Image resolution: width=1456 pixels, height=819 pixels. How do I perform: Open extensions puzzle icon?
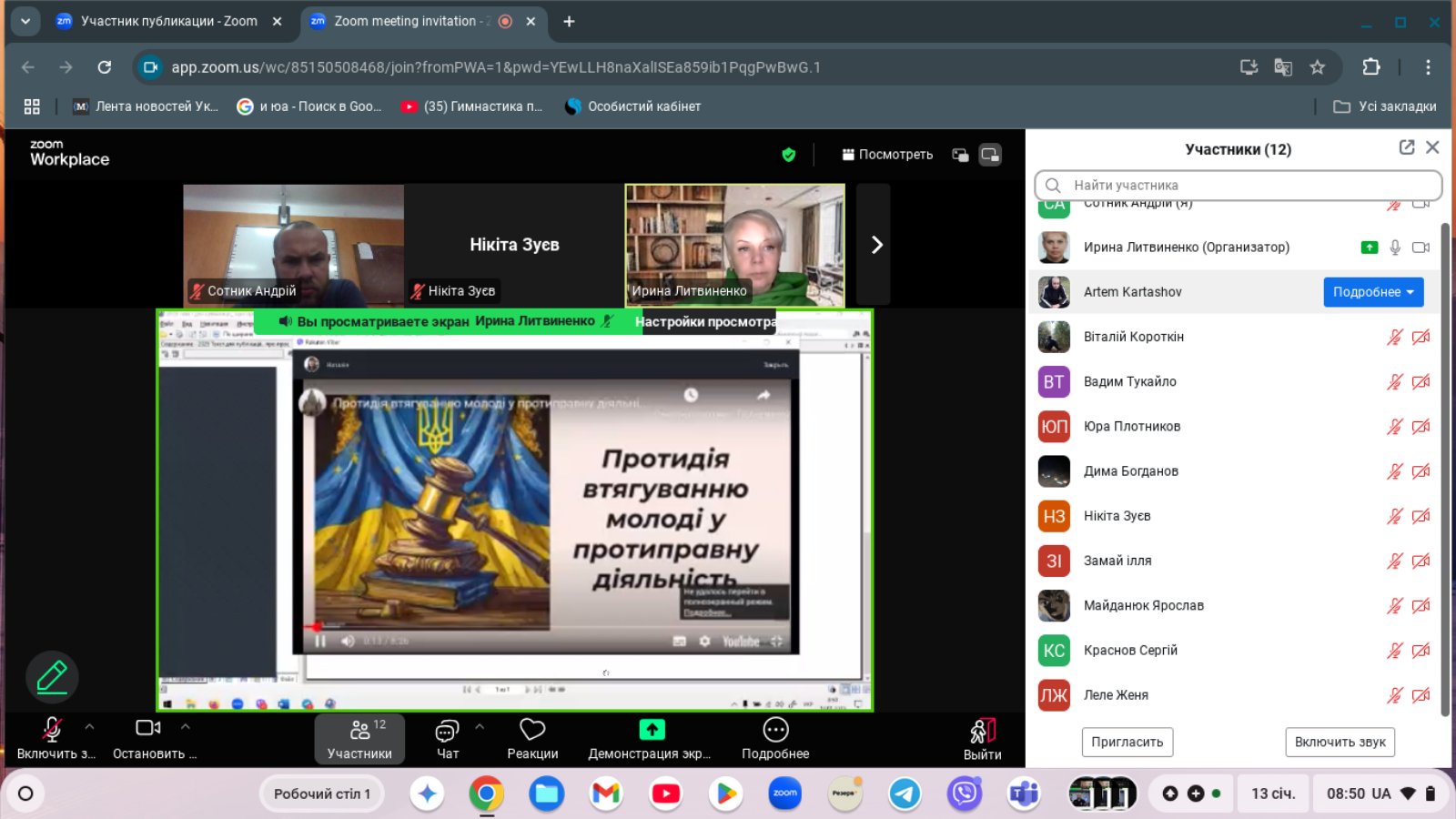1371,67
